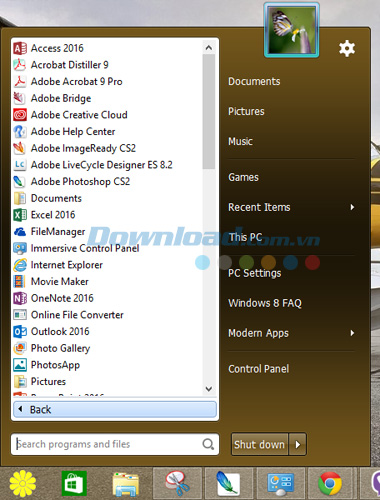Start Adobe Bridge from its icon
Screen dimensions: 380x500
[x=20, y=98]
